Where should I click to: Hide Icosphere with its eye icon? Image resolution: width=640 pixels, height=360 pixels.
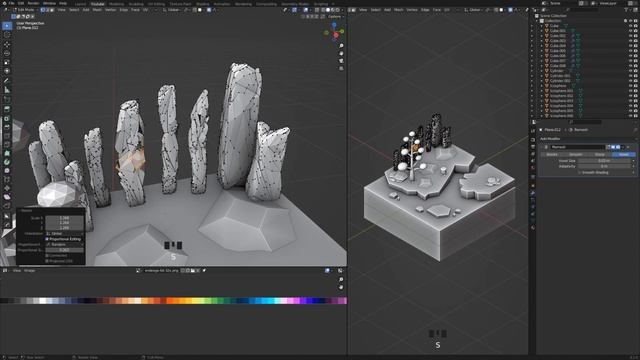pyautogui.click(x=631, y=86)
